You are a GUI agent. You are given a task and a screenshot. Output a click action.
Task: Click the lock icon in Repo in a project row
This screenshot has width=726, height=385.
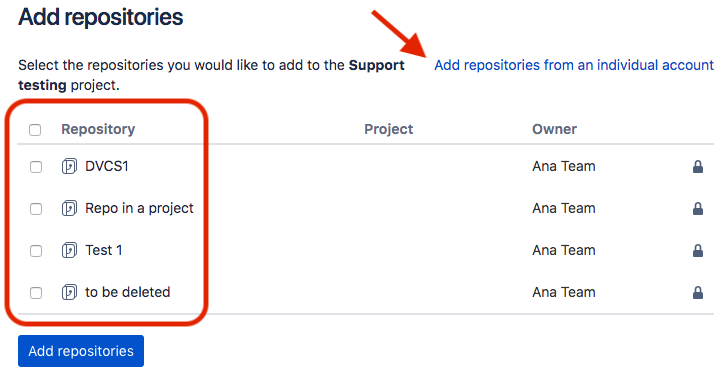coord(698,209)
